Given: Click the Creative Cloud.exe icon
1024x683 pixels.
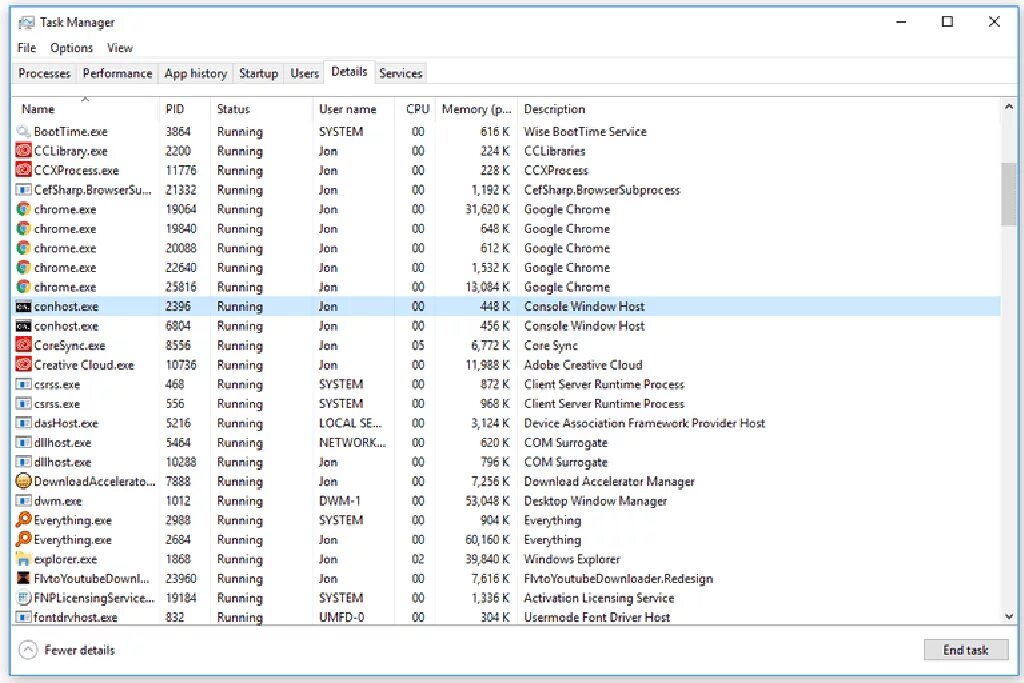Looking at the screenshot, I should 24,364.
